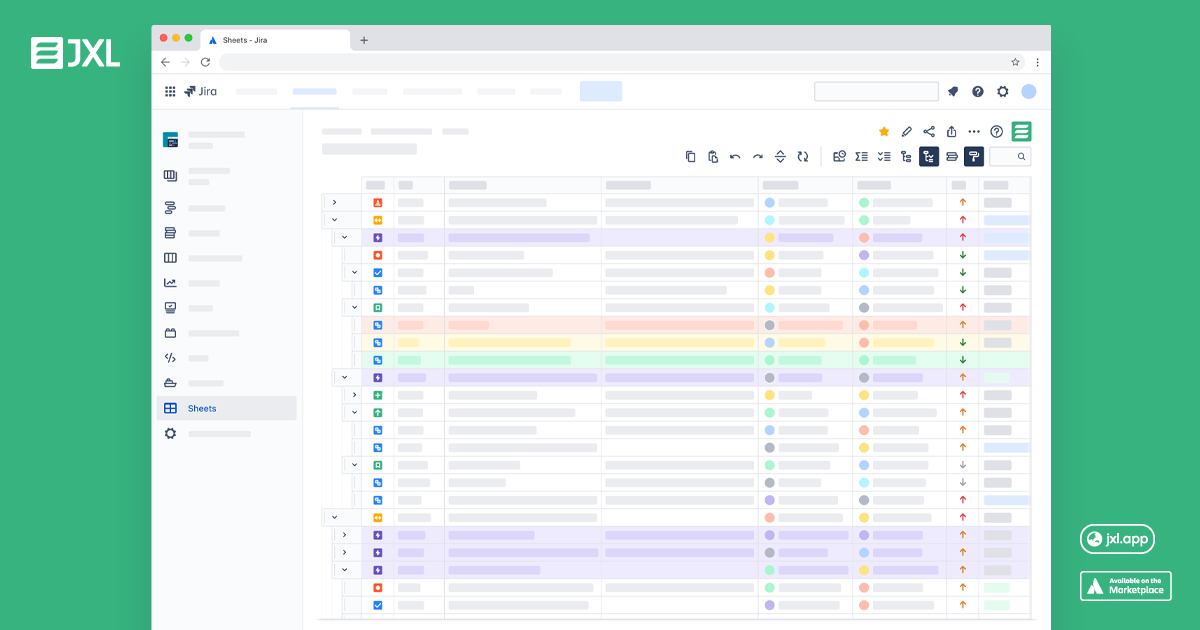Click the export/upload icon in the header

point(950,131)
